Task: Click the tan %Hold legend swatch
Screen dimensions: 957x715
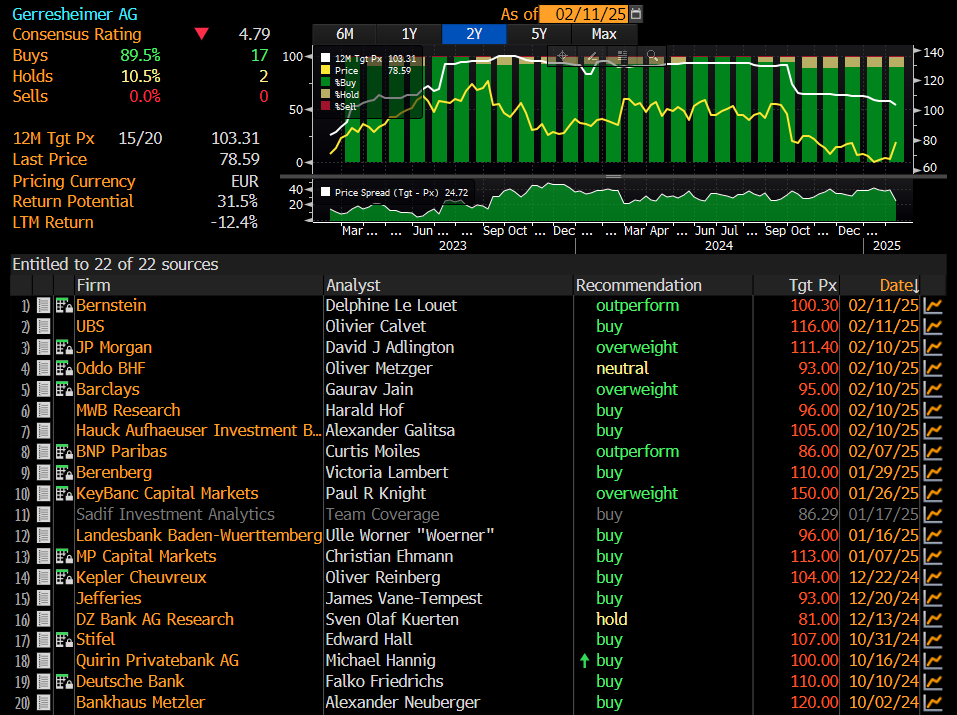Action: [326, 94]
